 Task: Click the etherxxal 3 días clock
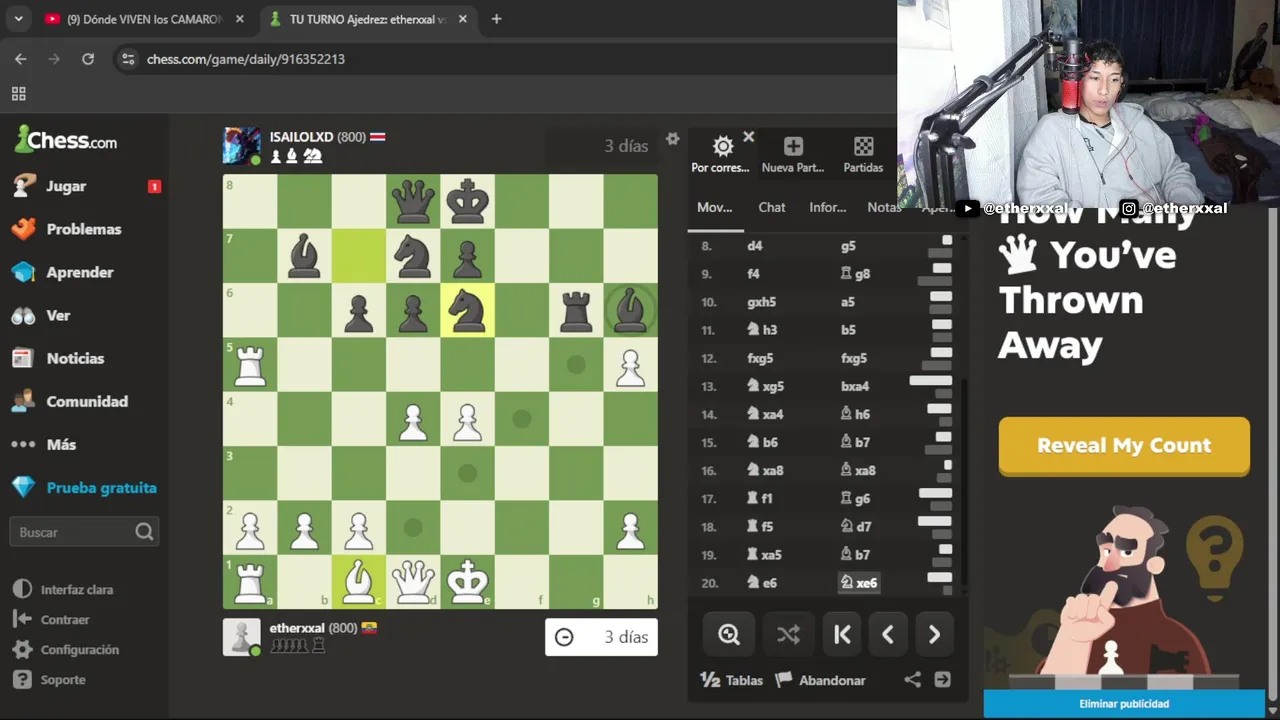coord(601,637)
